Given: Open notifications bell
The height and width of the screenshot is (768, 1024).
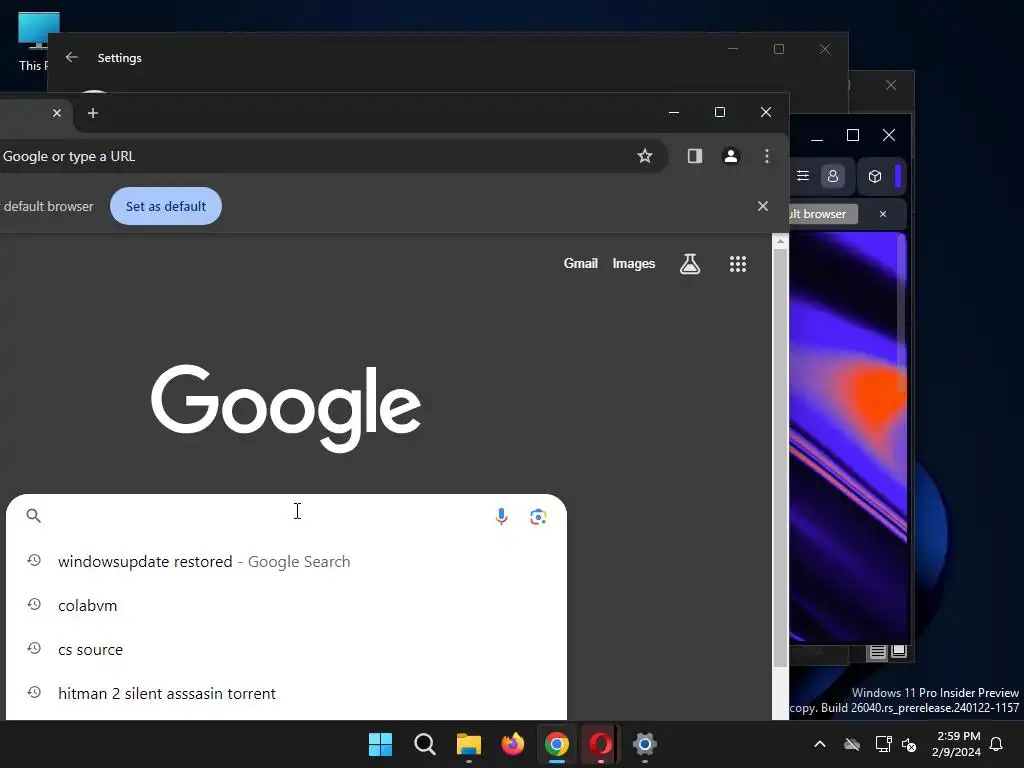Looking at the screenshot, I should [x=996, y=744].
